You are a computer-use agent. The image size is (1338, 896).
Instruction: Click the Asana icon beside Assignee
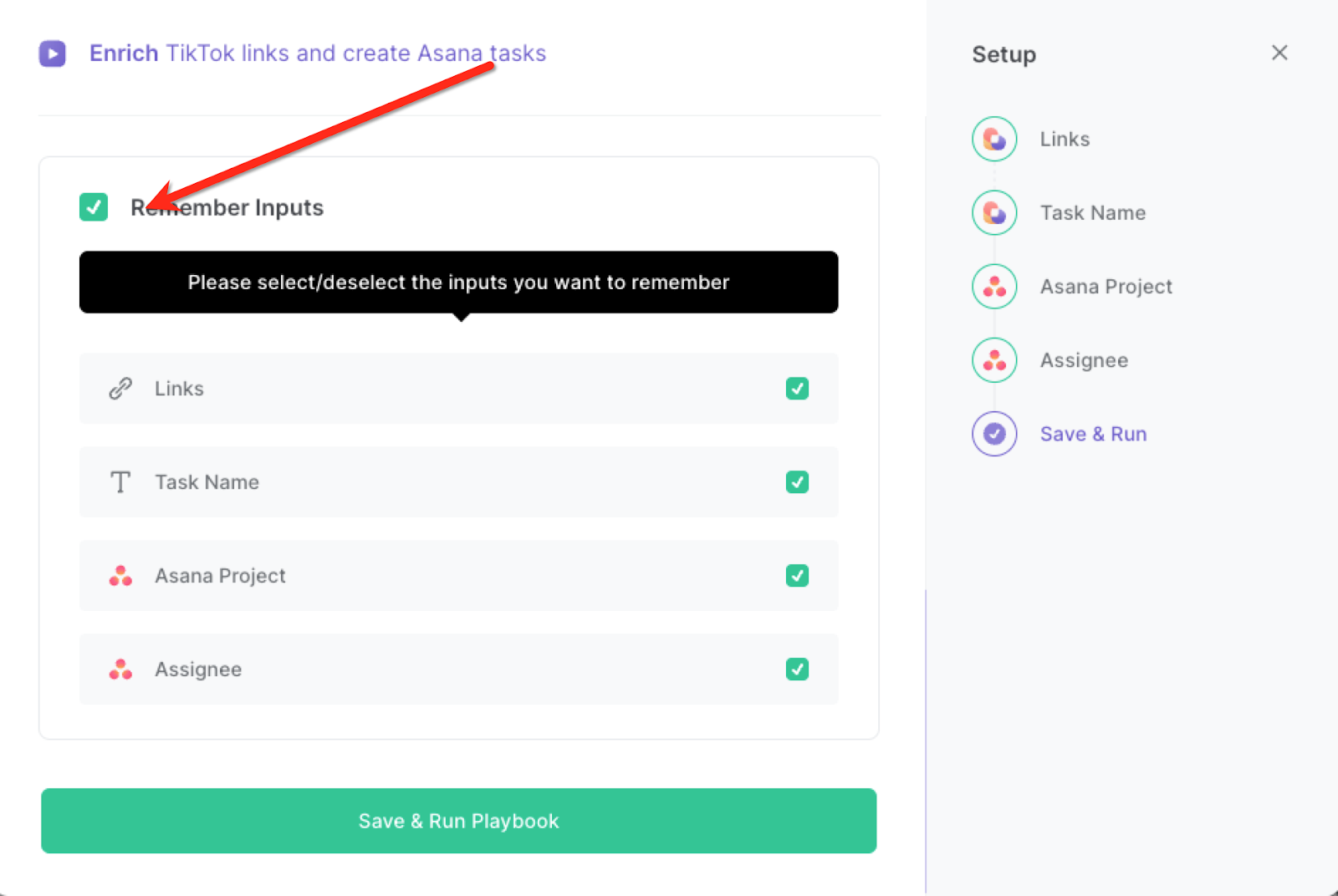pos(120,669)
